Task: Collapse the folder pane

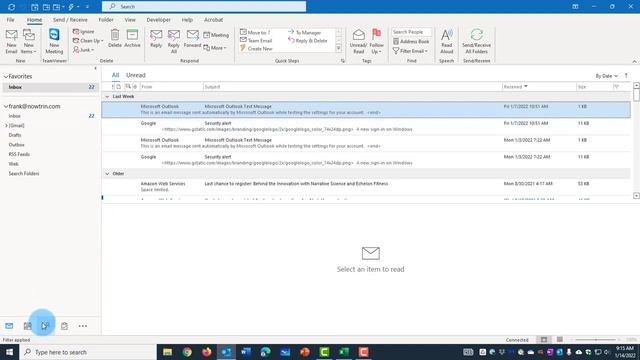Action: tap(96, 69)
